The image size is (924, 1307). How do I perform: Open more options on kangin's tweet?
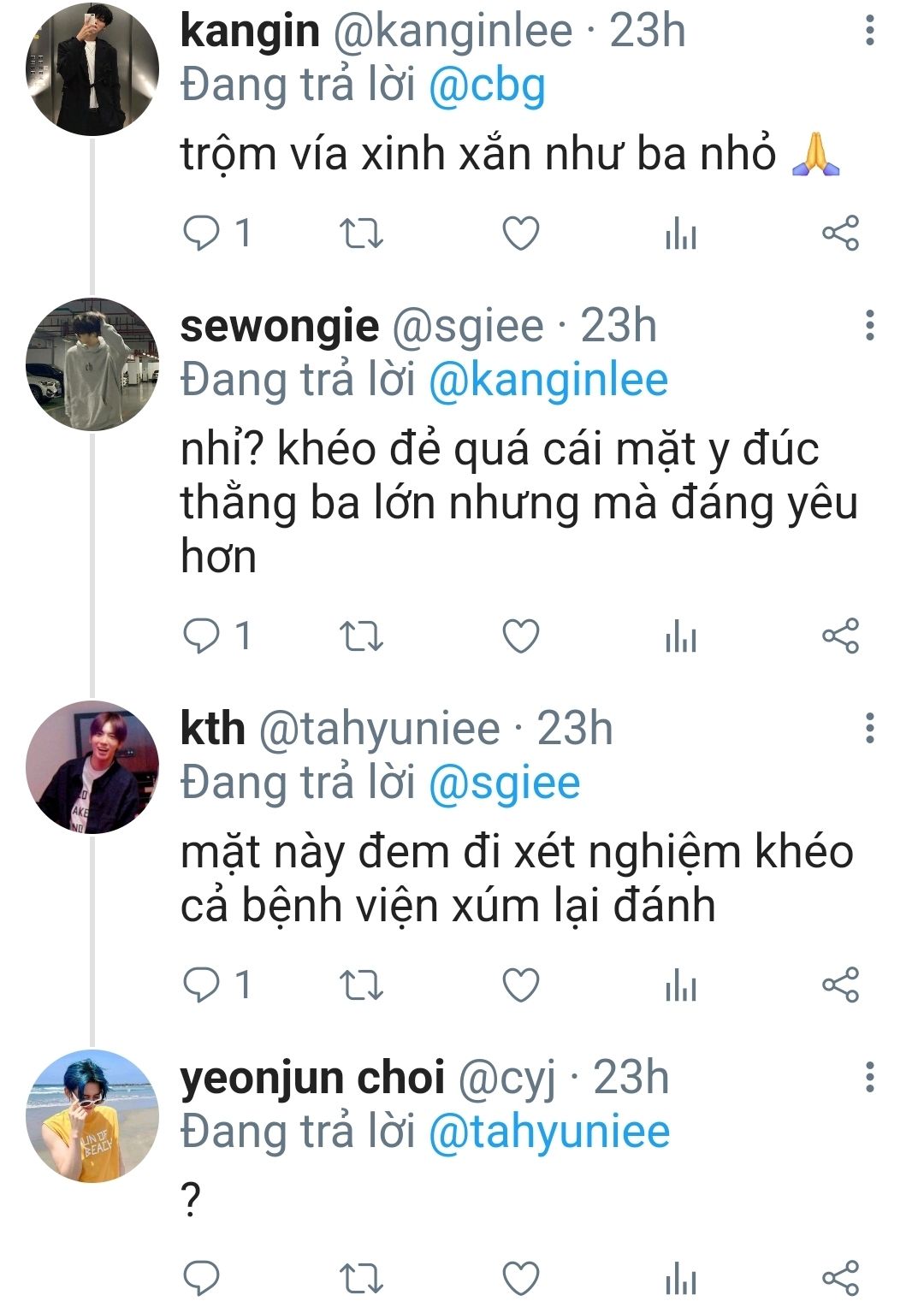(869, 31)
